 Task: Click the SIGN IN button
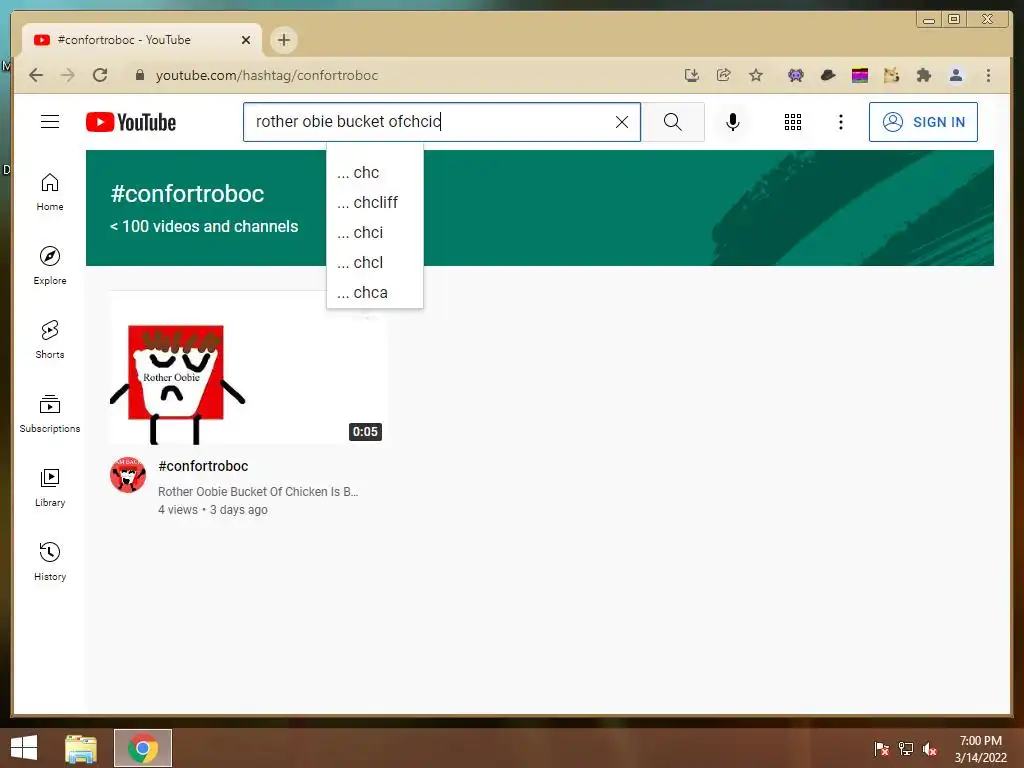[923, 121]
